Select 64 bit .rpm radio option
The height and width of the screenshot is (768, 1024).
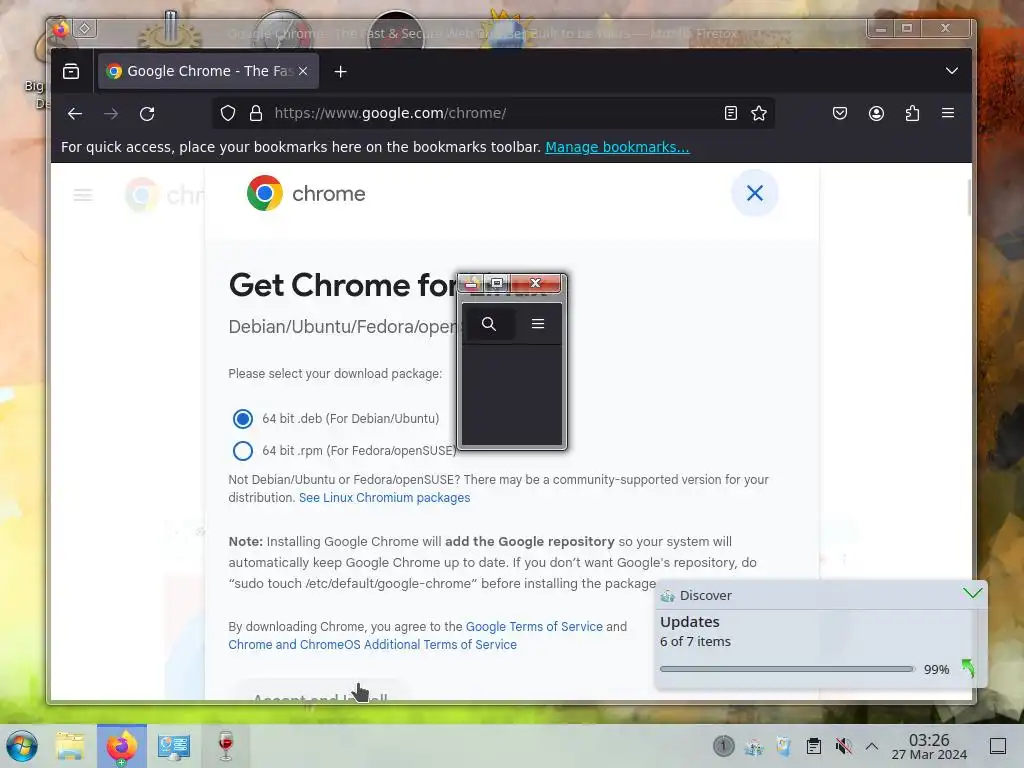point(243,451)
